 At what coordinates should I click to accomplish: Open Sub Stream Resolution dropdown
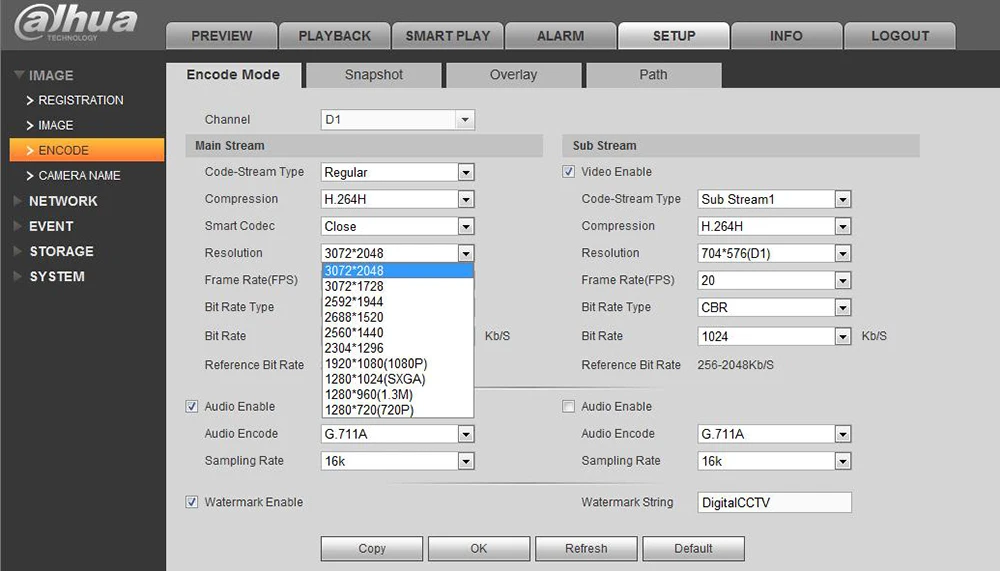coord(774,253)
